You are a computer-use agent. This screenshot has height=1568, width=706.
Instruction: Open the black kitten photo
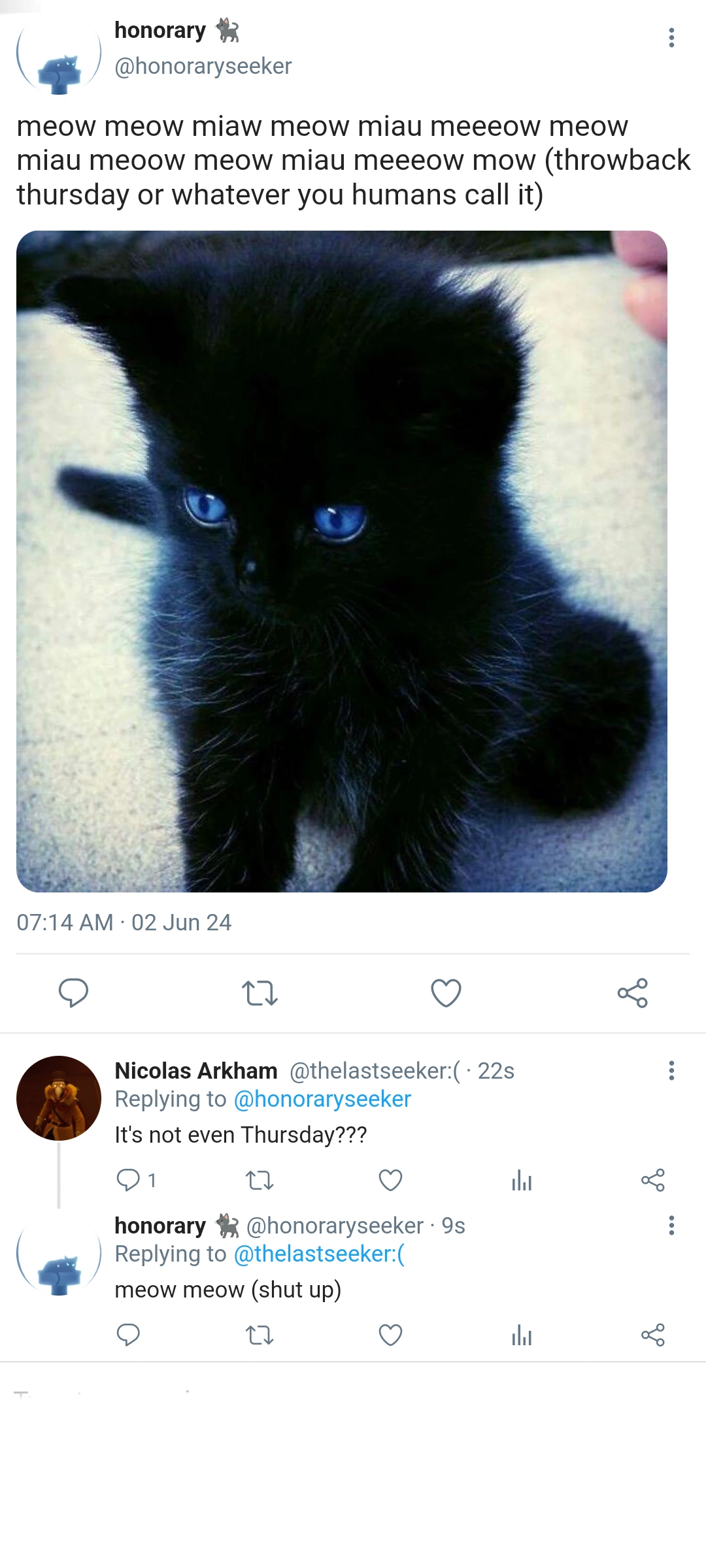click(x=342, y=561)
